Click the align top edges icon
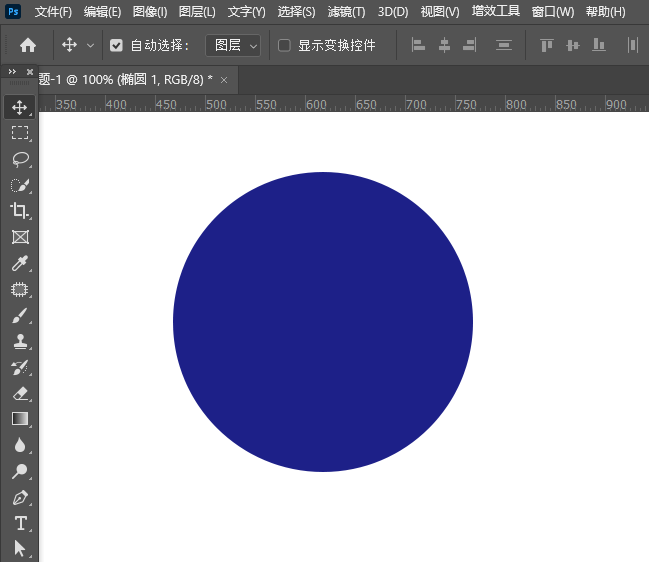The height and width of the screenshot is (562, 649). click(546, 45)
